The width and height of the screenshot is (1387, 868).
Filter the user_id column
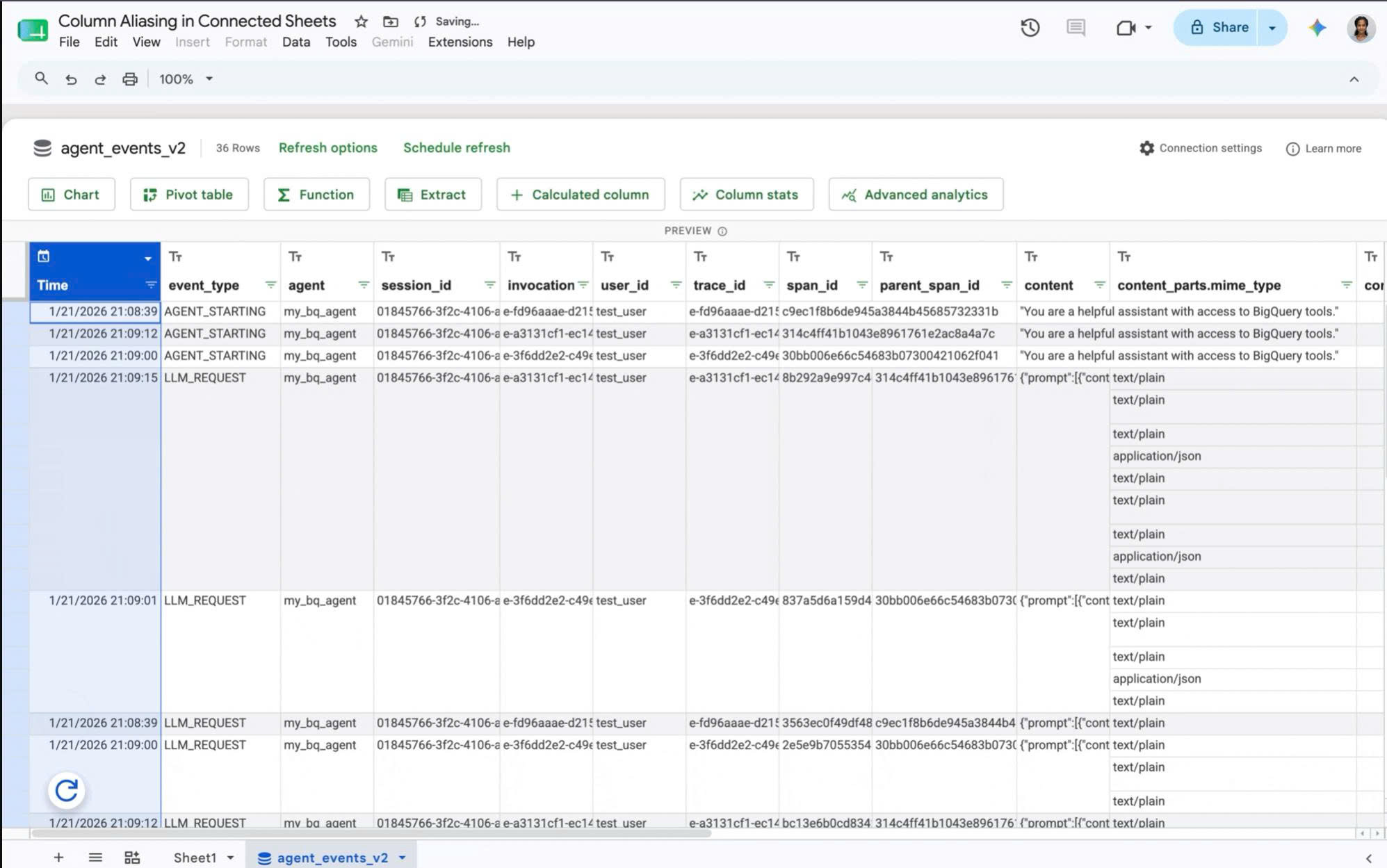pyautogui.click(x=676, y=285)
